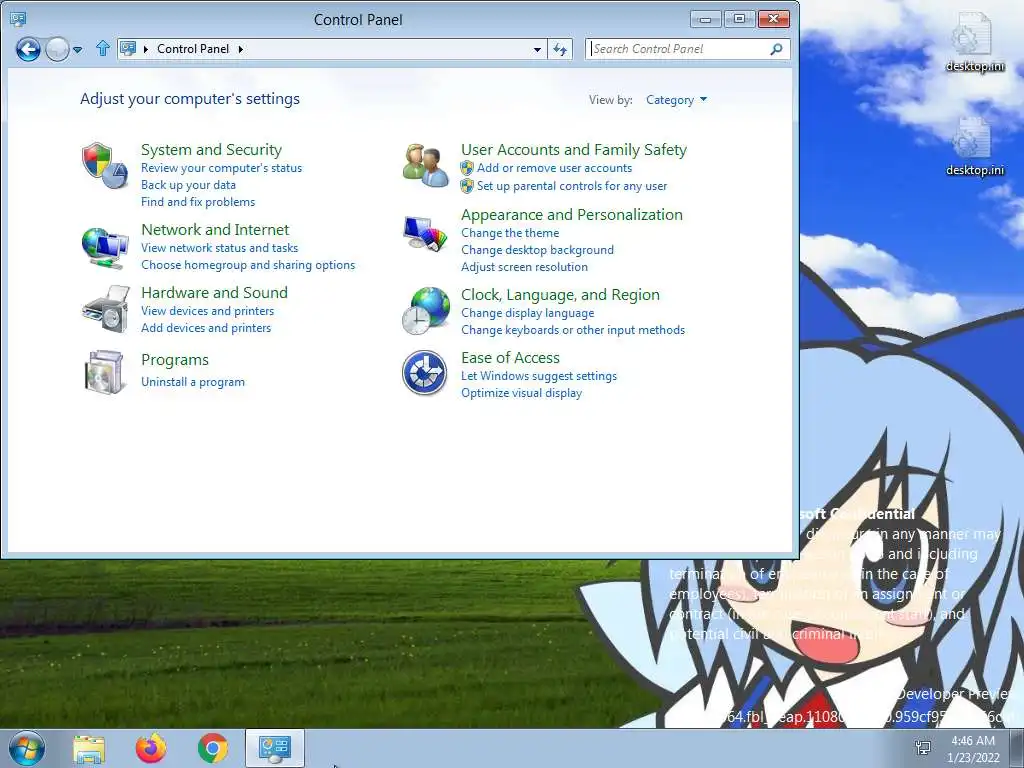Open Let Windows suggest settings
The image size is (1024, 768).
[539, 376]
